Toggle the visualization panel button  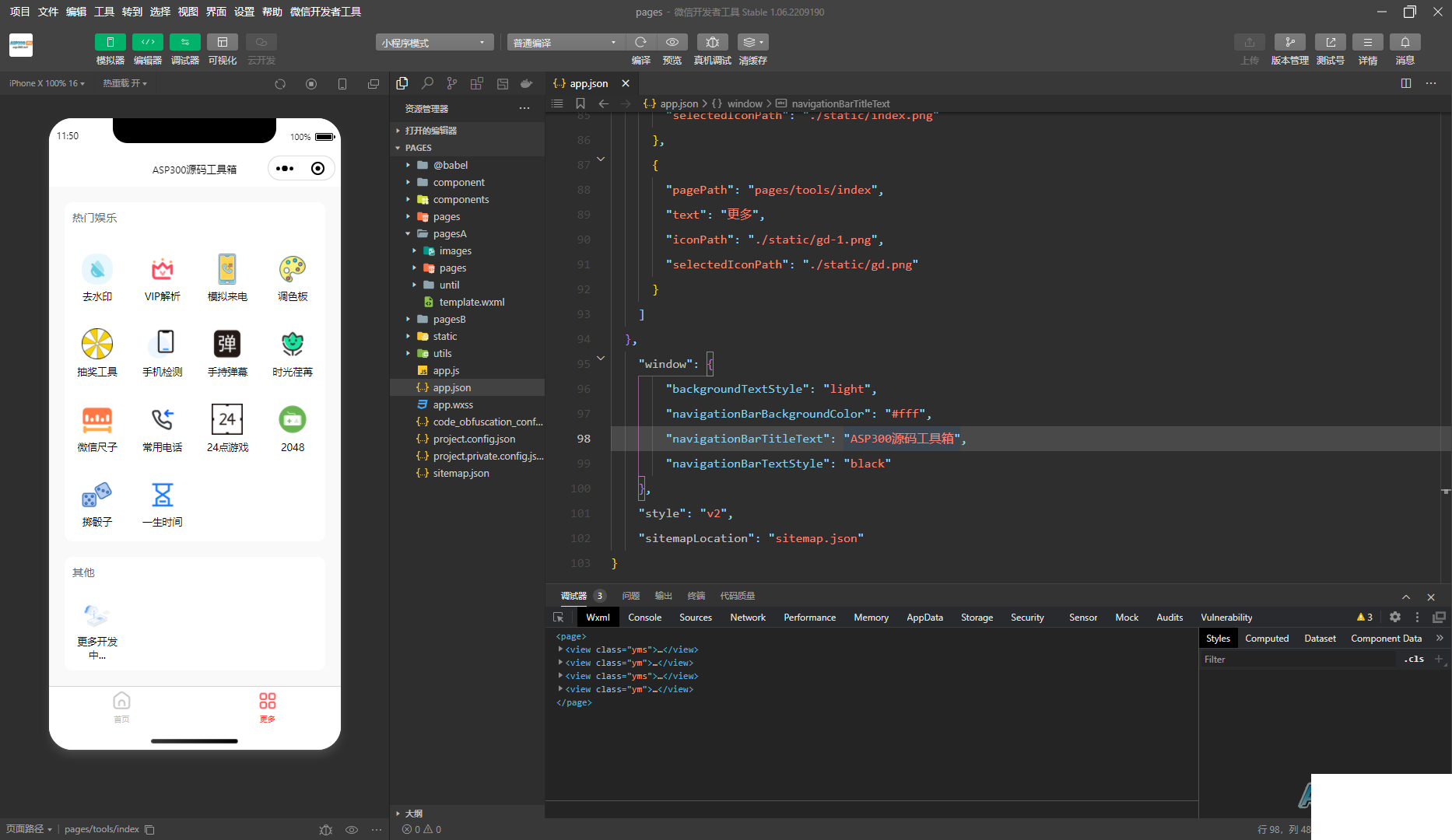pos(222,42)
